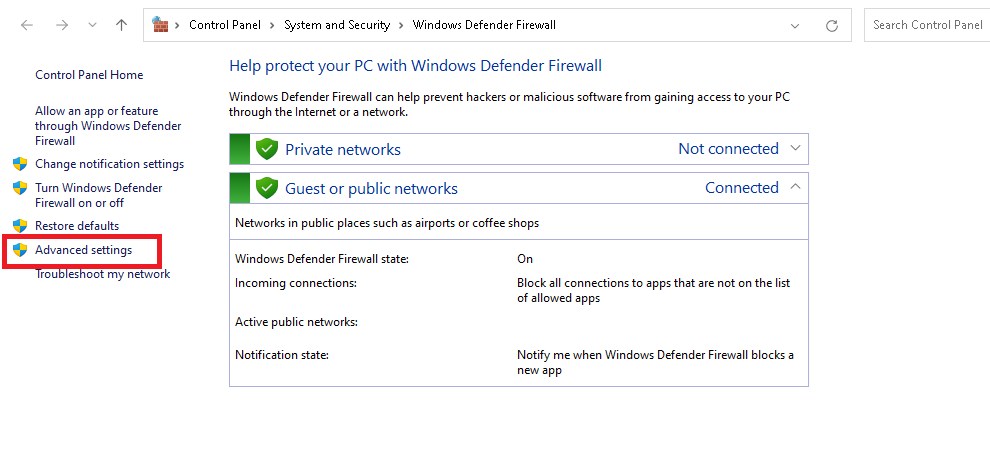Click the firewall icon in address bar
This screenshot has width=990, height=459.
pyautogui.click(x=160, y=25)
